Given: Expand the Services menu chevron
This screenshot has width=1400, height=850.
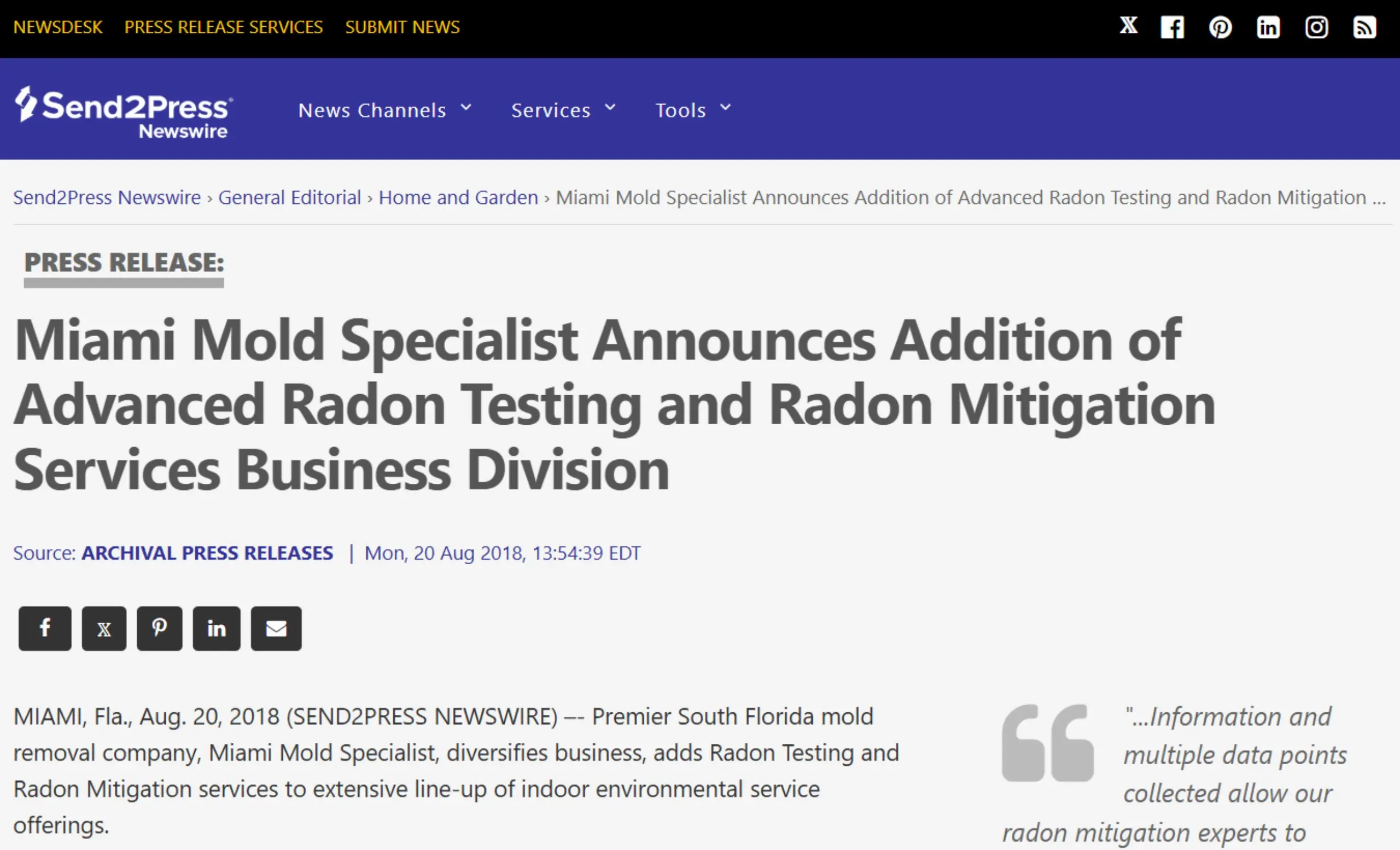Looking at the screenshot, I should 610,107.
